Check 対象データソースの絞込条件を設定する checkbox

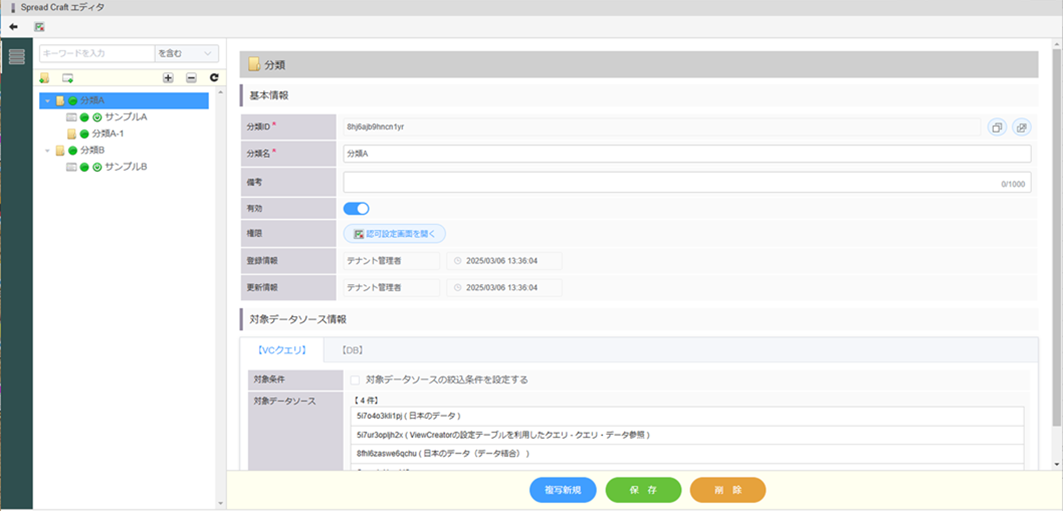pos(355,380)
